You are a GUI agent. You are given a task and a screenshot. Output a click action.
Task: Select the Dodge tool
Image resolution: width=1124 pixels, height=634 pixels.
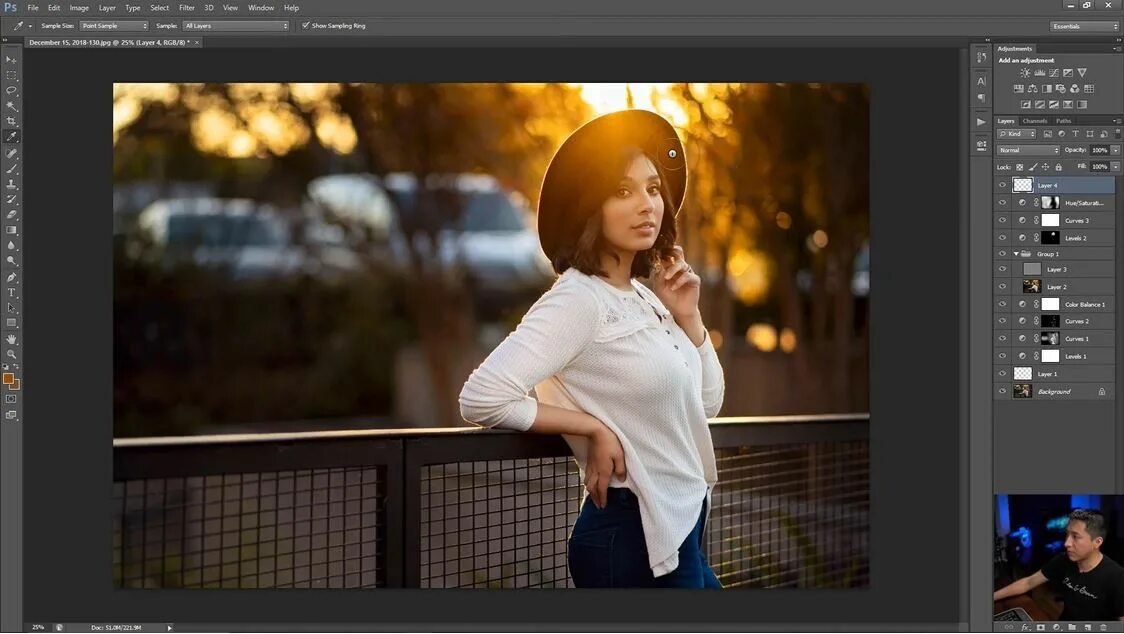click(x=11, y=260)
